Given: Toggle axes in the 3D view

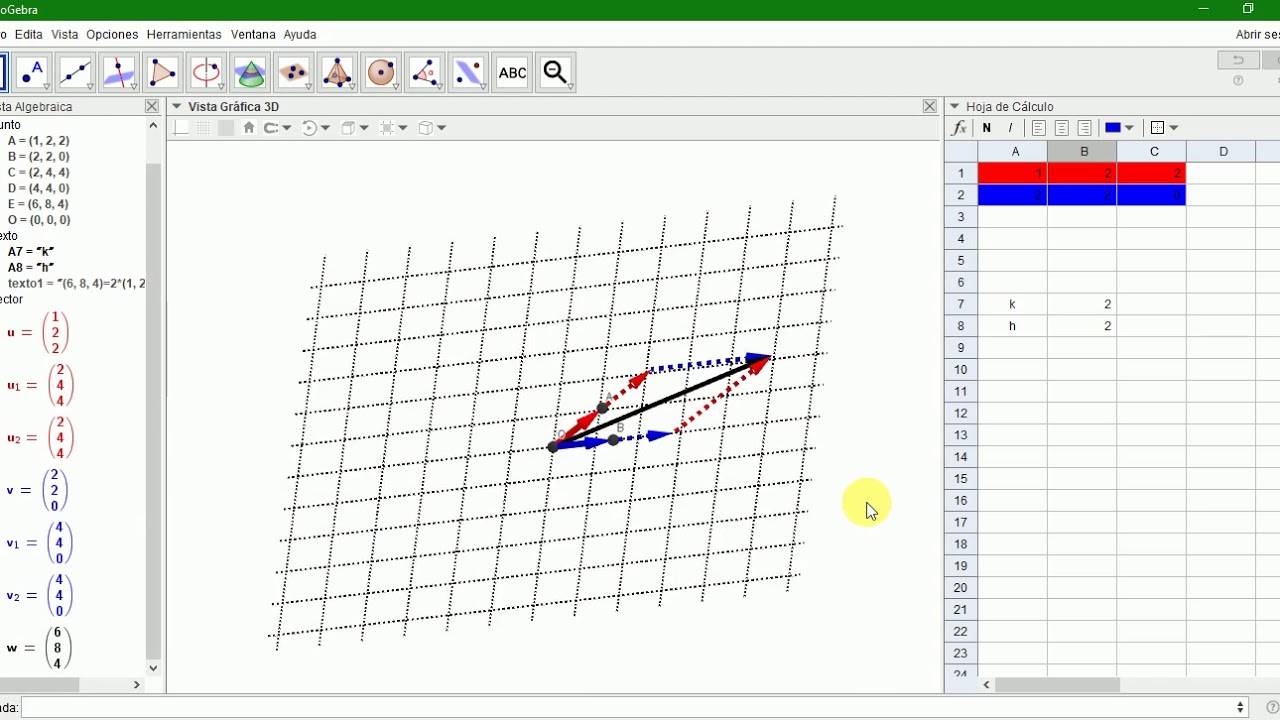Looking at the screenshot, I should [x=181, y=128].
